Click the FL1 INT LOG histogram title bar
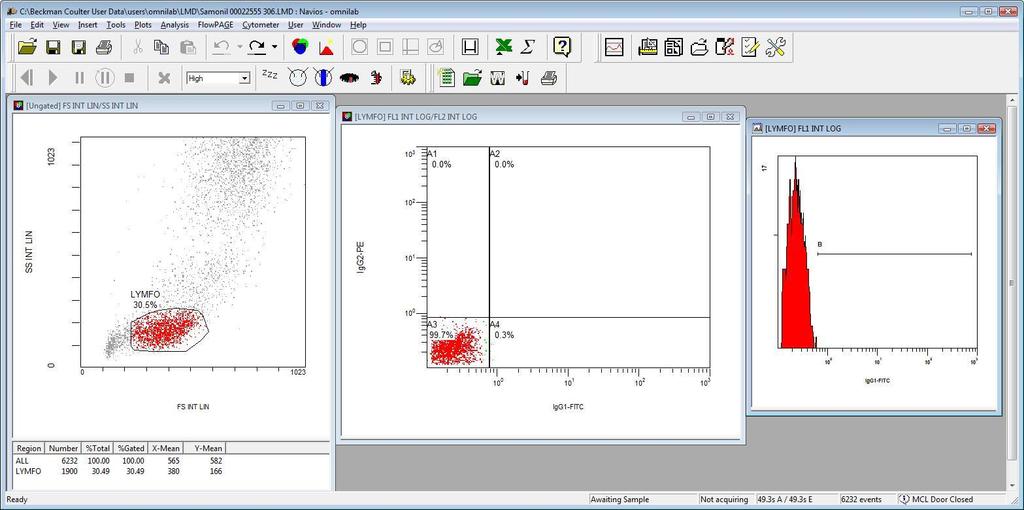This screenshot has width=1024, height=510. (x=875, y=129)
